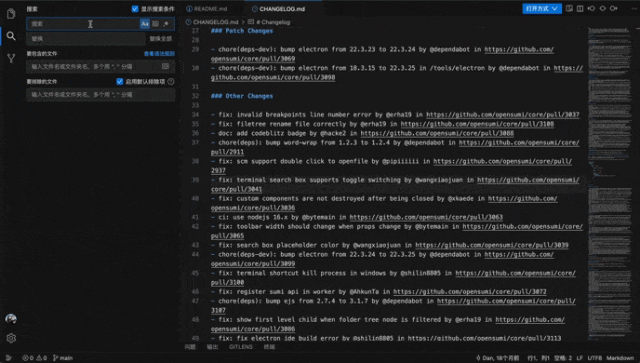Viewport: 640px width, 363px height.
Task: Click split editor icon
Action: 580,9
